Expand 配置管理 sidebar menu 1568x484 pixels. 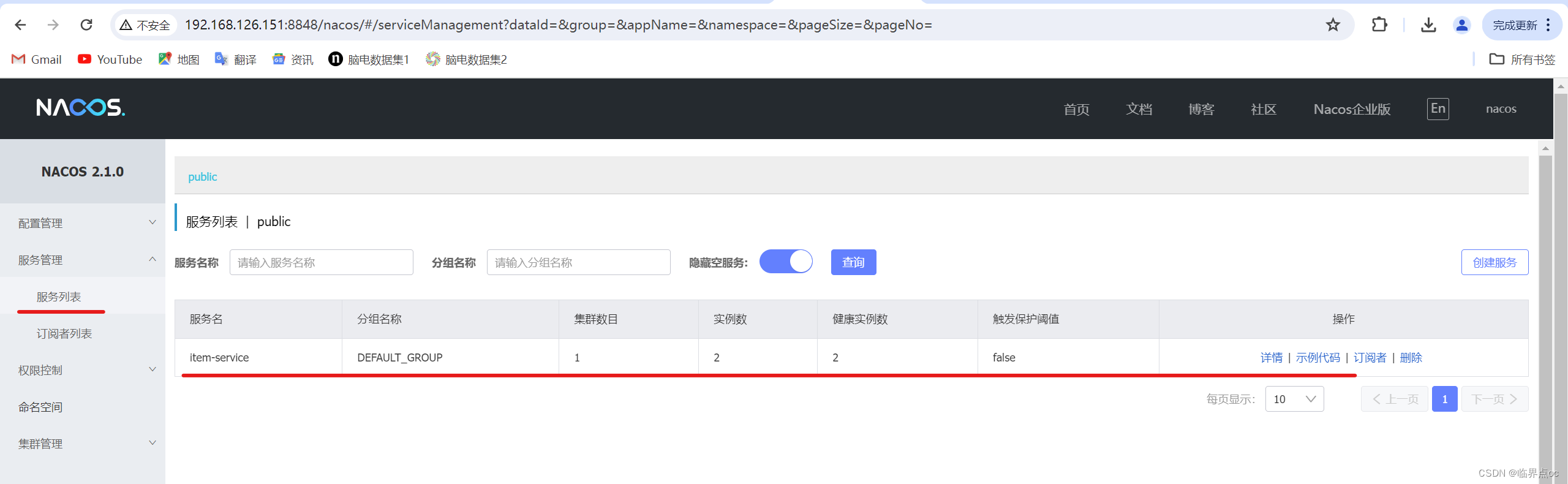(83, 223)
